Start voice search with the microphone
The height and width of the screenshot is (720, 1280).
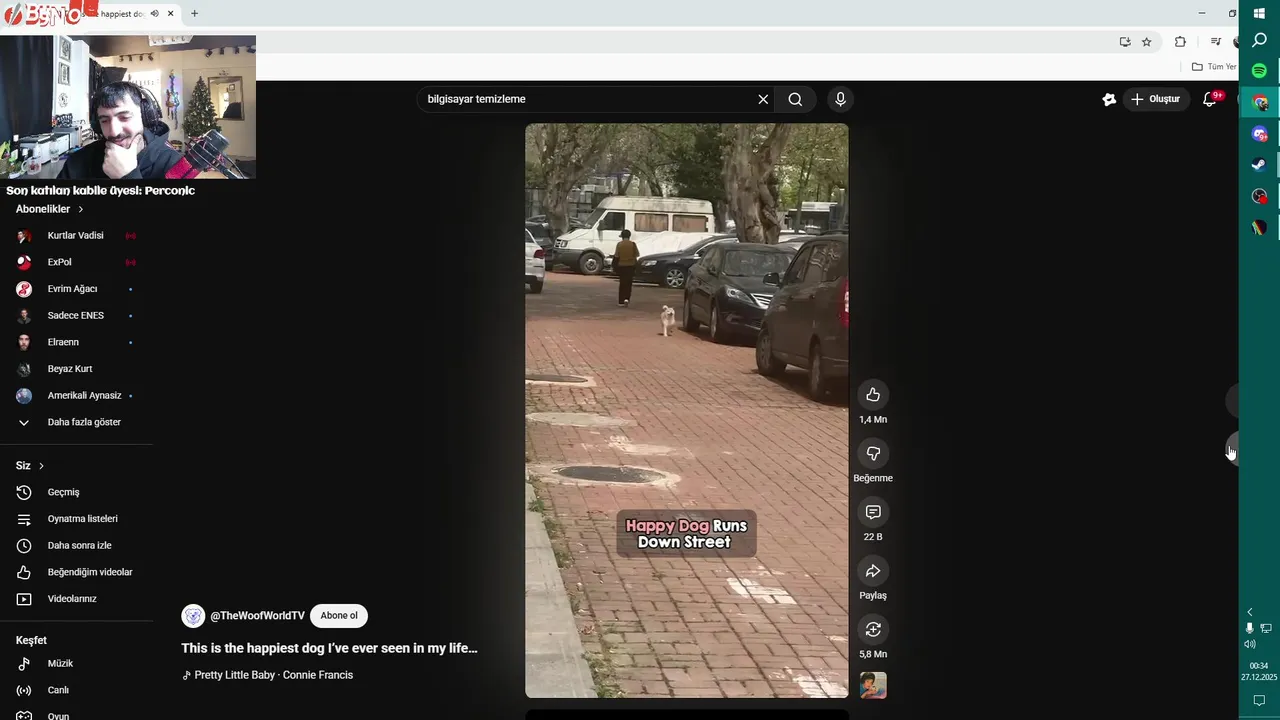point(840,99)
